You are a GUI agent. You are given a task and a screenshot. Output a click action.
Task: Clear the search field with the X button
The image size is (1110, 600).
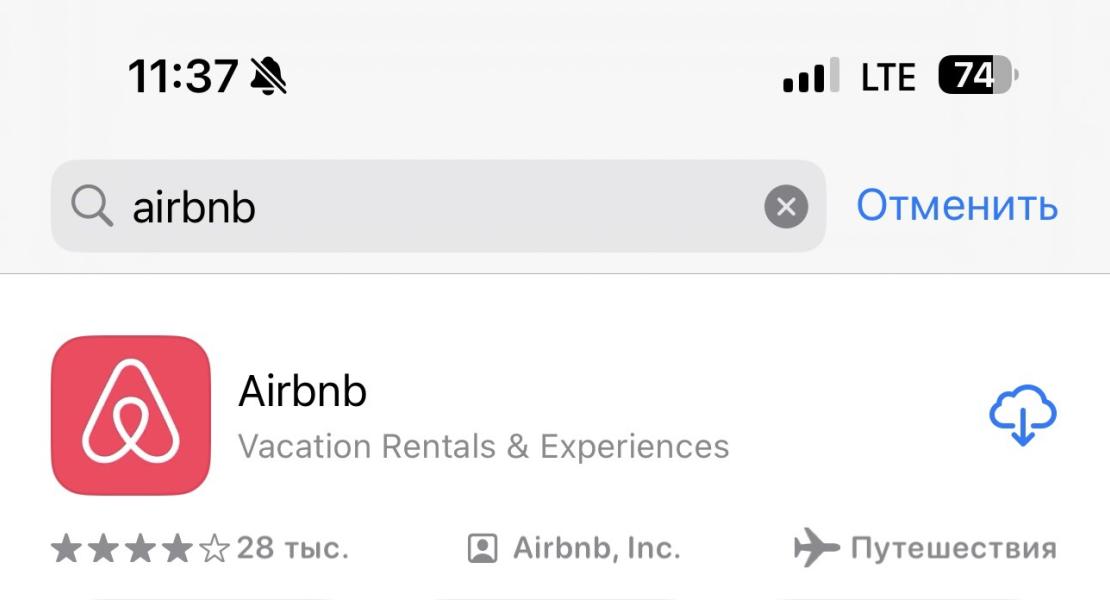pos(786,207)
